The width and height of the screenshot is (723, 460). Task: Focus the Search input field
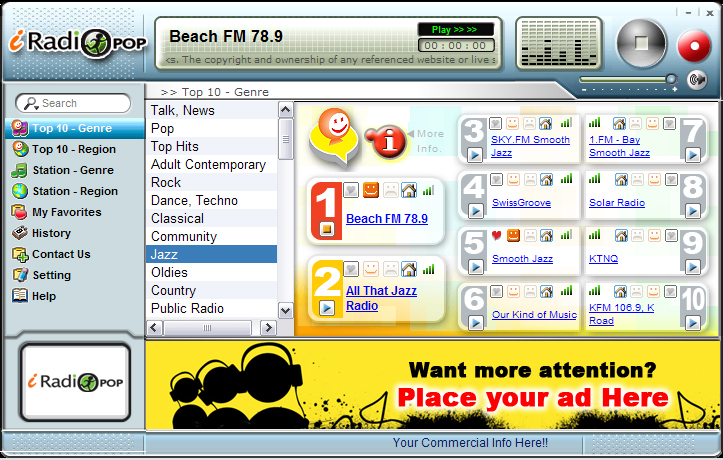(x=73, y=103)
